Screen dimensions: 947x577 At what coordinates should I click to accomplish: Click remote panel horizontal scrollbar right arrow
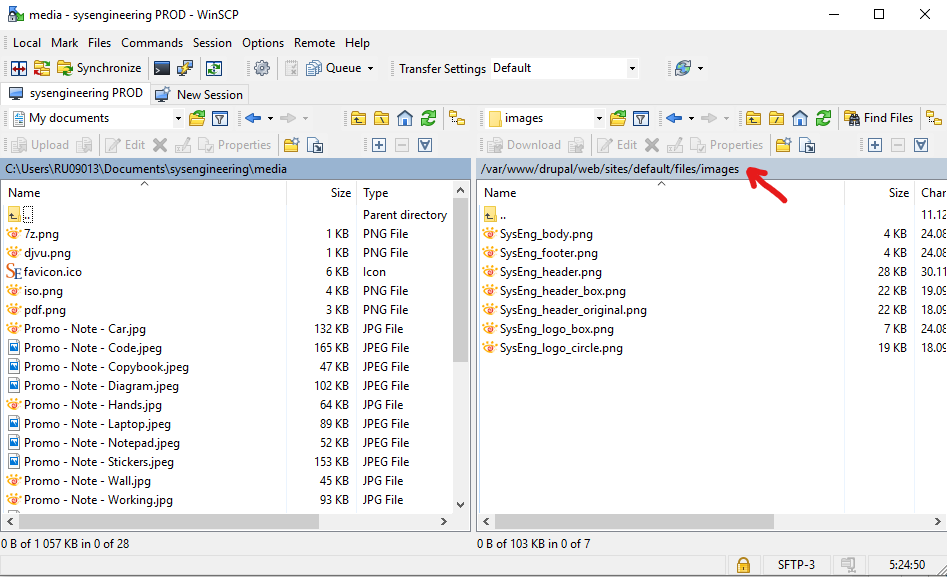pyautogui.click(x=937, y=521)
